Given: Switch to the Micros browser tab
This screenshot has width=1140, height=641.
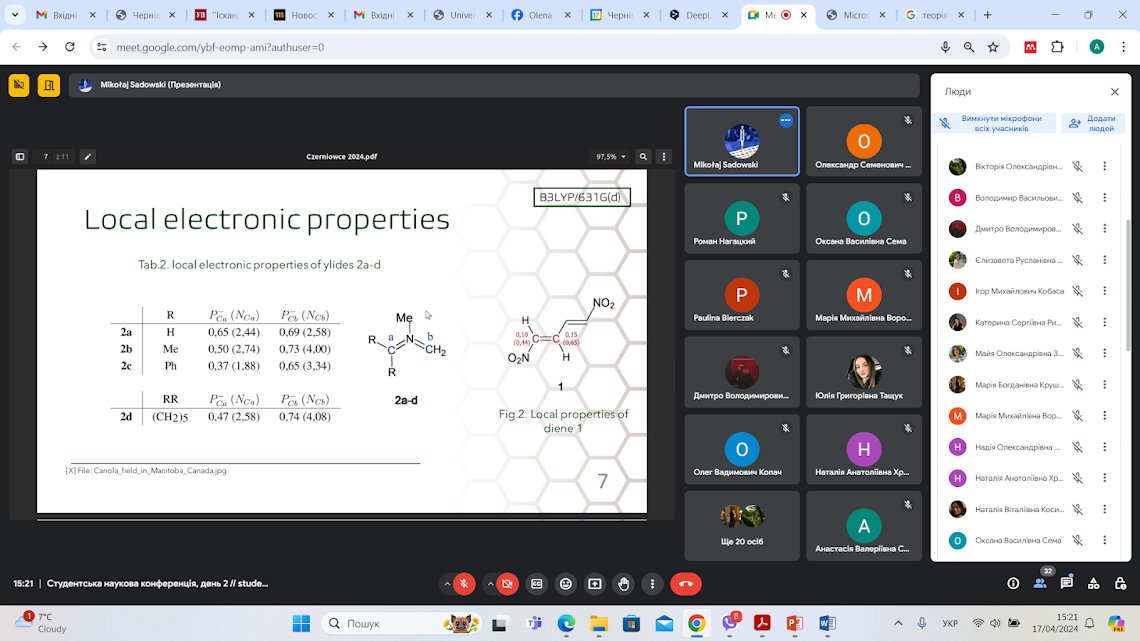Looking at the screenshot, I should (x=855, y=15).
